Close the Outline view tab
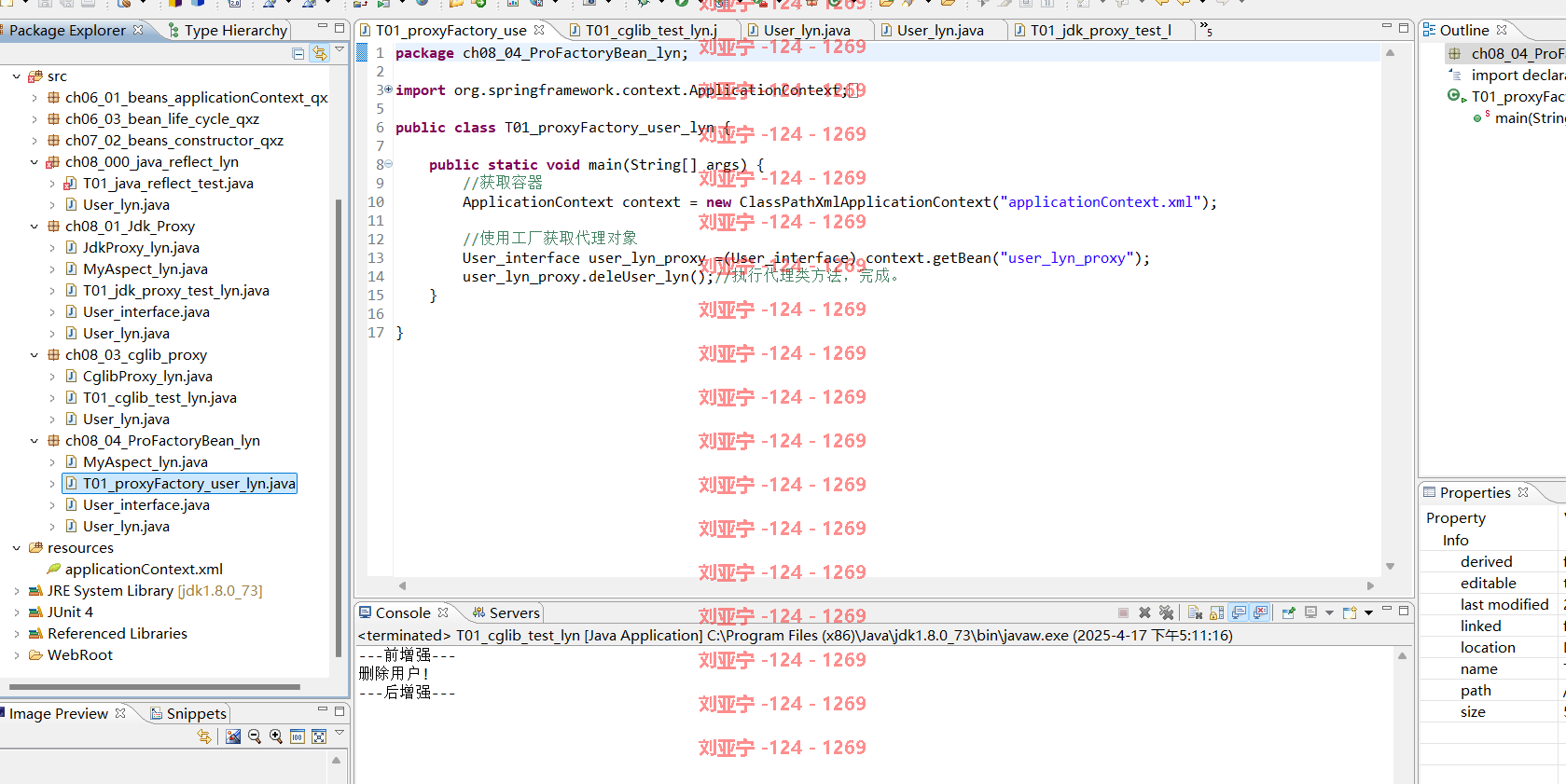The height and width of the screenshot is (784, 1566). pos(1502,30)
